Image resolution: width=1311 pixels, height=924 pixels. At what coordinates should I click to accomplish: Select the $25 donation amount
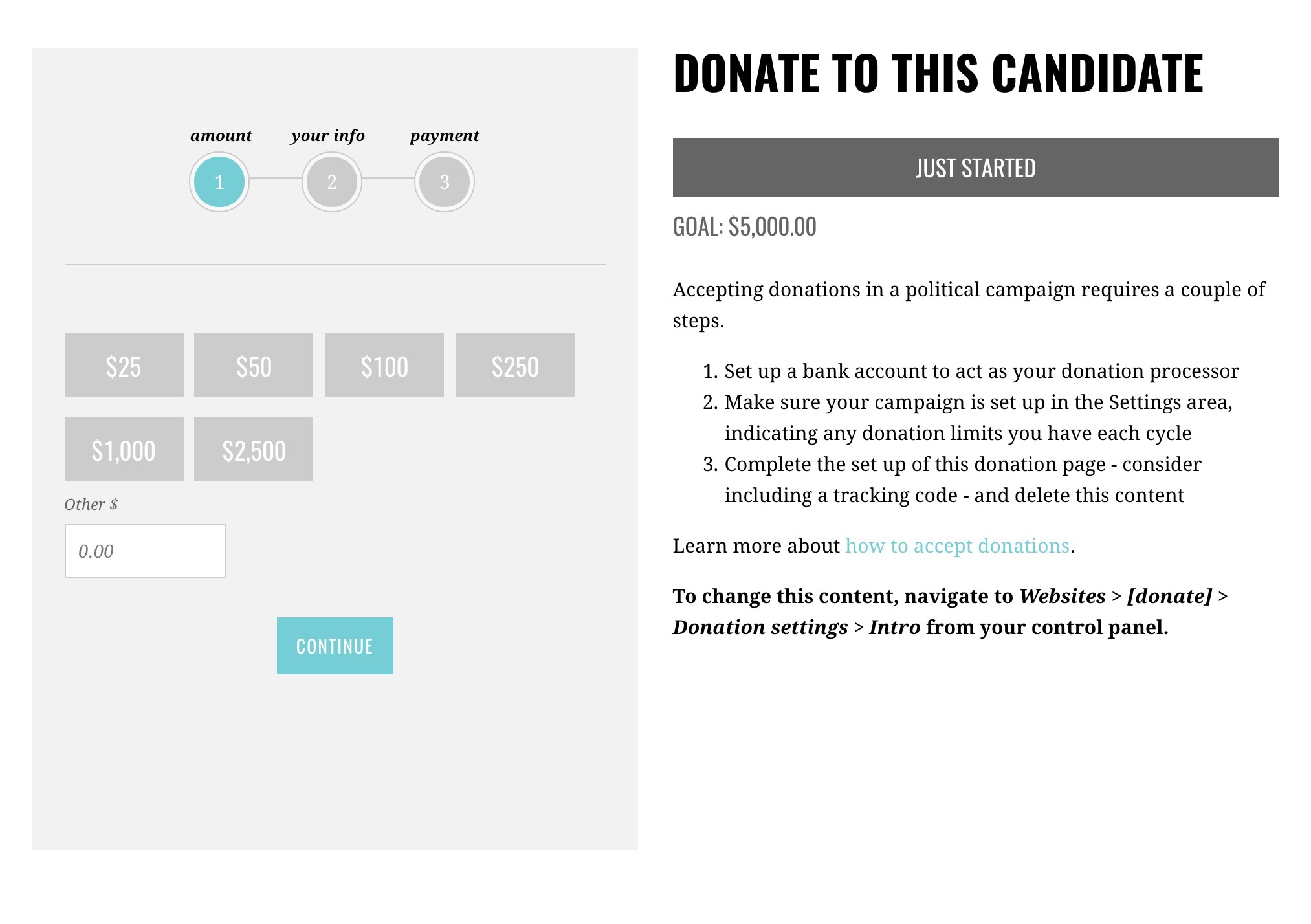(x=124, y=365)
